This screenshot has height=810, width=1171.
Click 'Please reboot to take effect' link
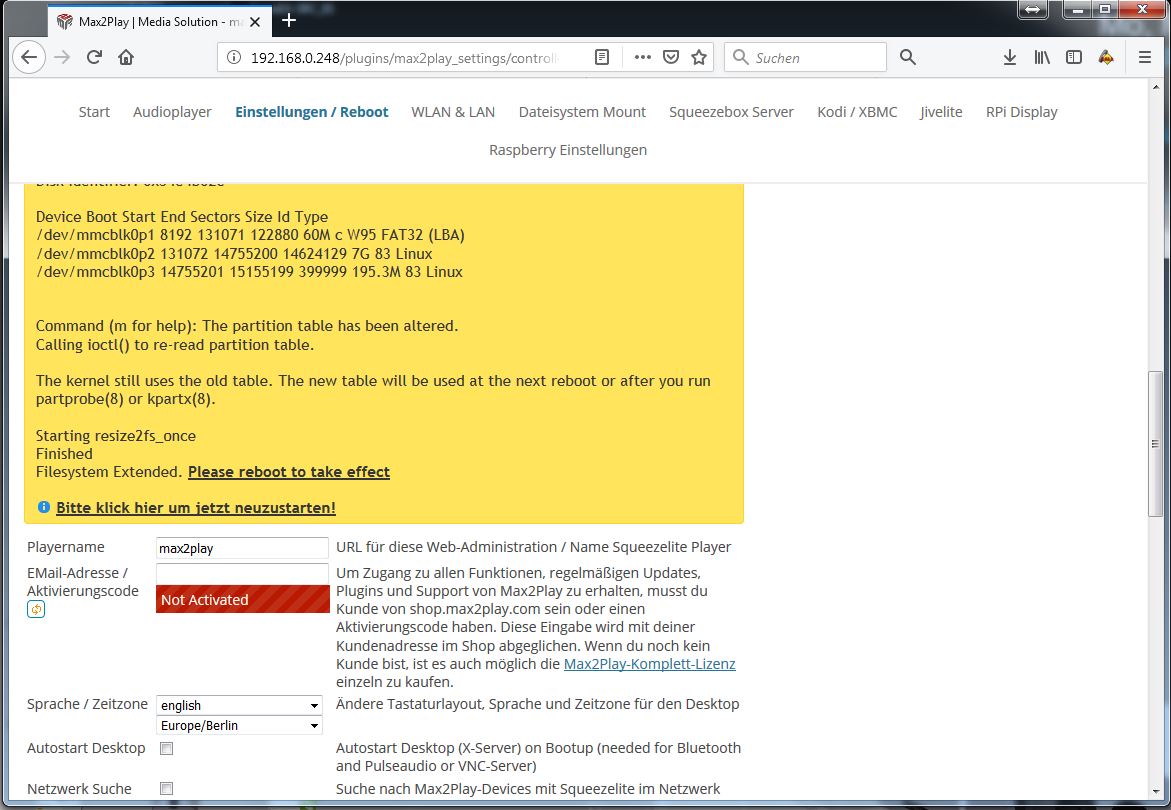289,472
